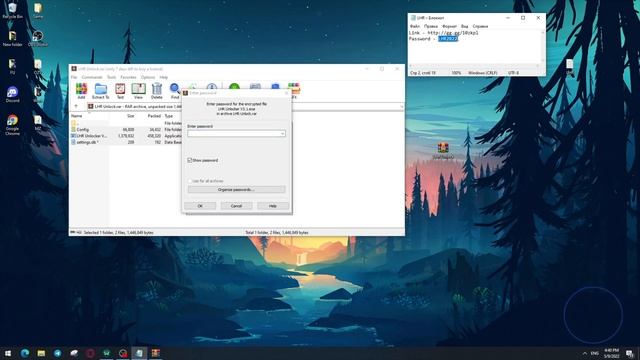The width and height of the screenshot is (640, 360).
Task: Click the ENG language indicator in the taskbar
Action: pyautogui.click(x=595, y=353)
